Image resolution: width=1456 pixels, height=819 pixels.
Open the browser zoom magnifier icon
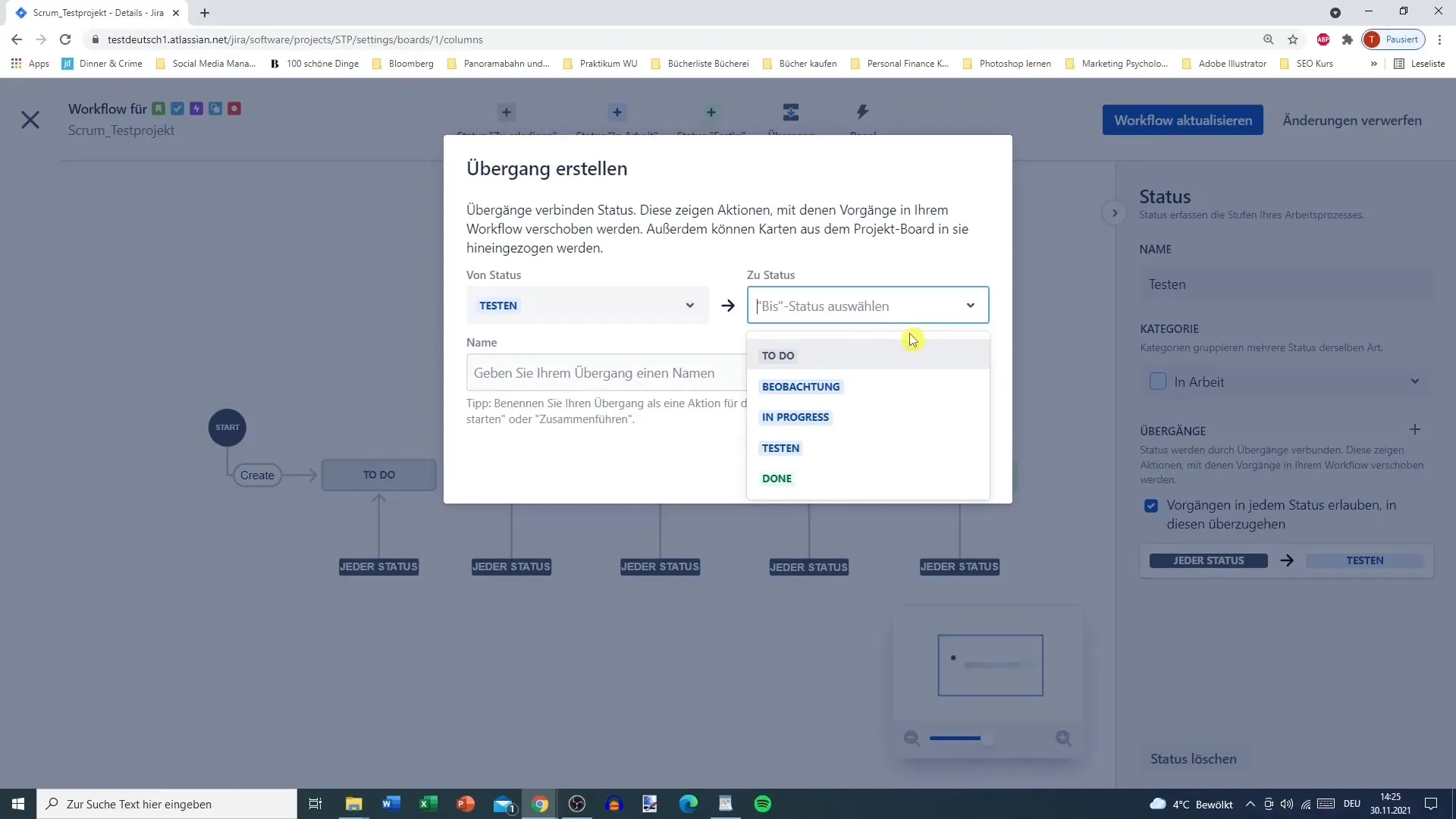[x=1268, y=39]
